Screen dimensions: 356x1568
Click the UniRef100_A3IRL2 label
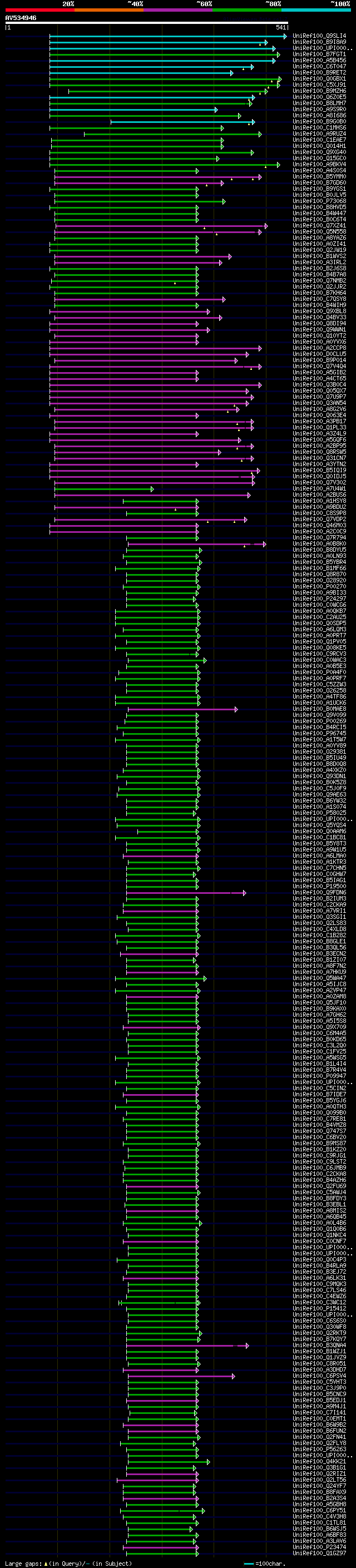pos(319,263)
